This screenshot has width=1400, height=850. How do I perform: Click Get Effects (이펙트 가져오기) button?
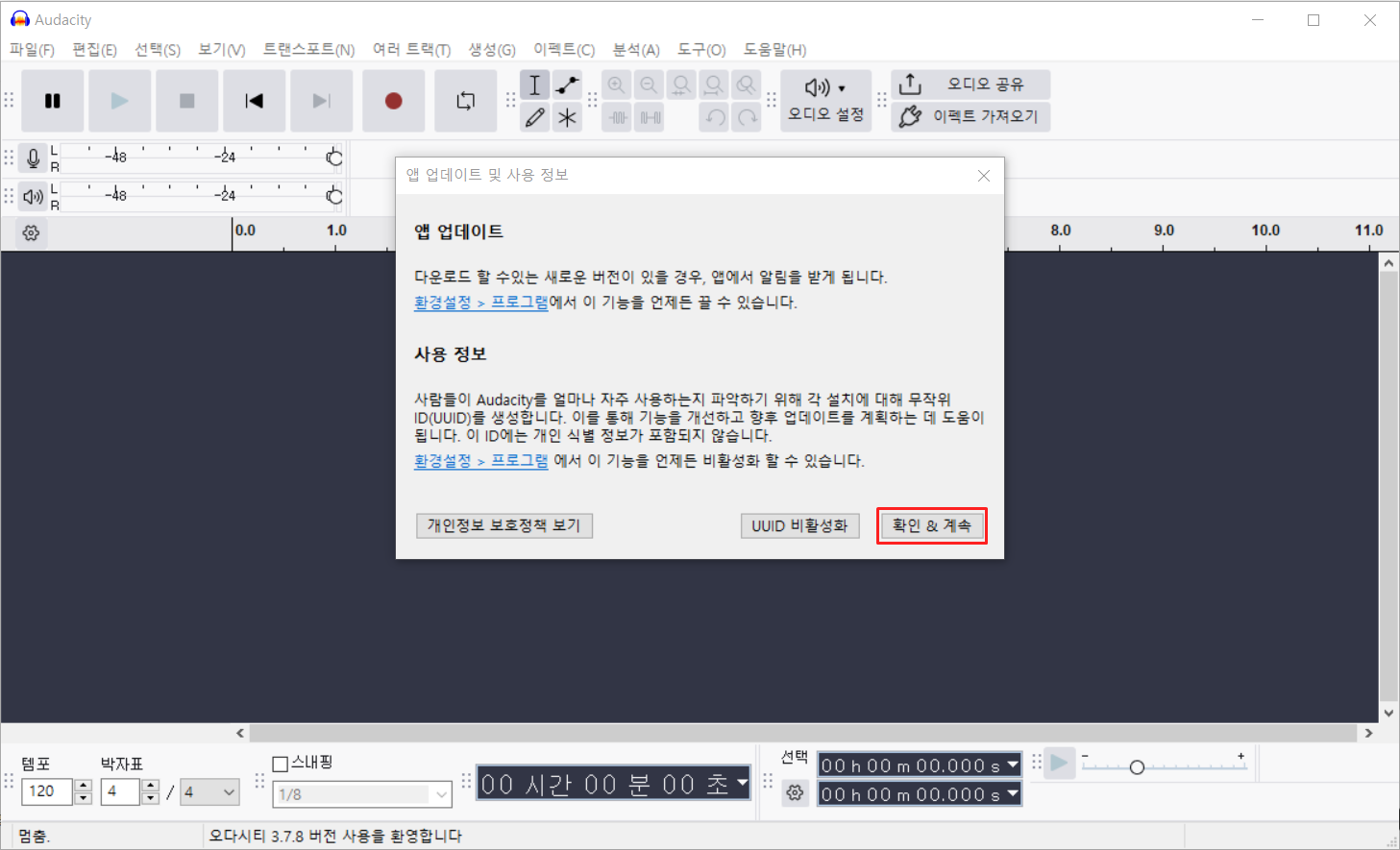(970, 116)
